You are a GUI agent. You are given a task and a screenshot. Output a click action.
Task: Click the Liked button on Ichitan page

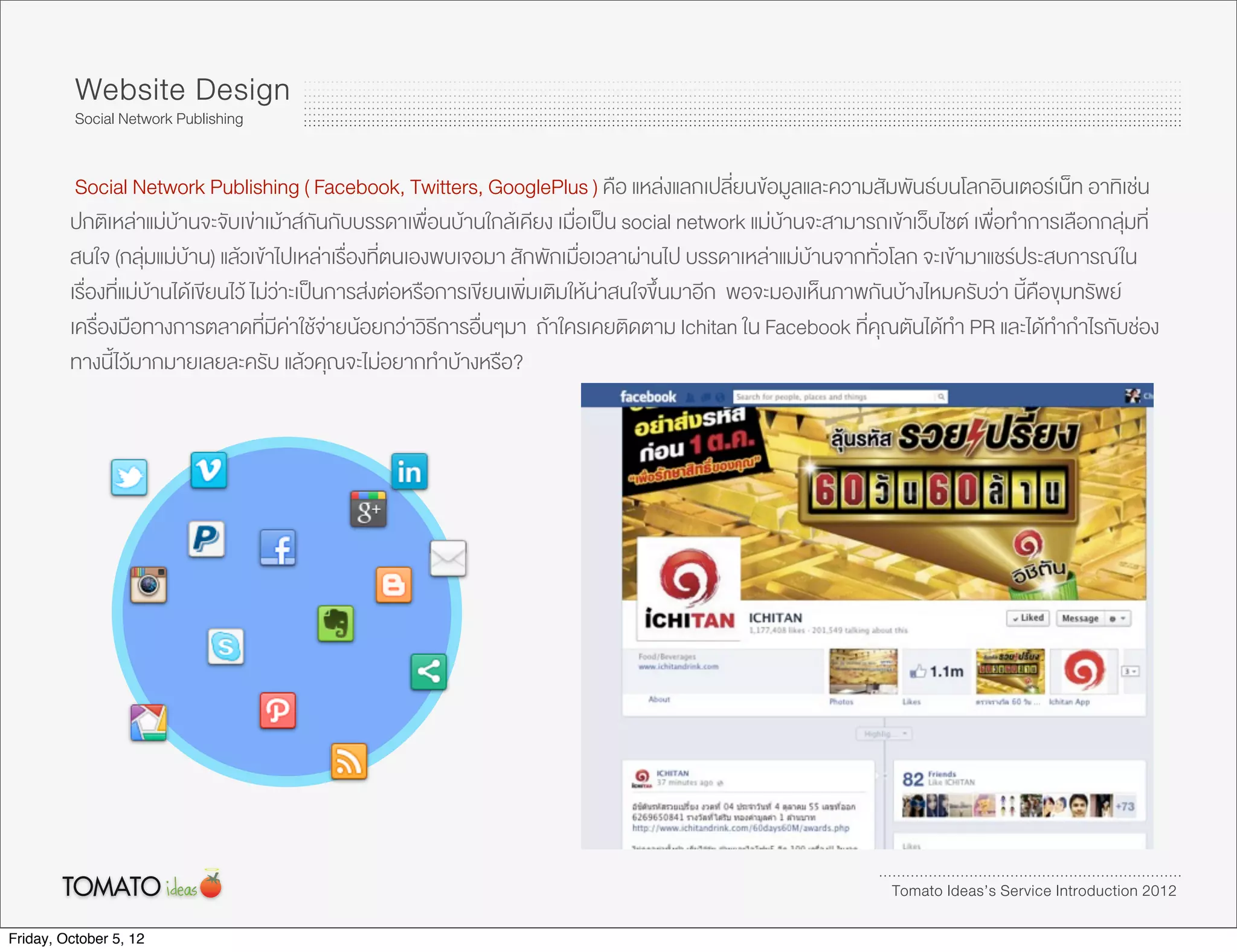coord(1028,618)
